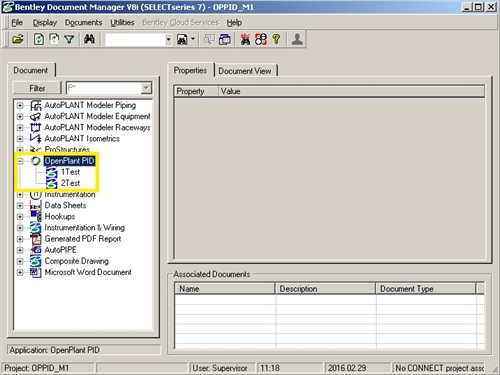Expand the Hookups node
500x375 pixels.
tap(20, 217)
